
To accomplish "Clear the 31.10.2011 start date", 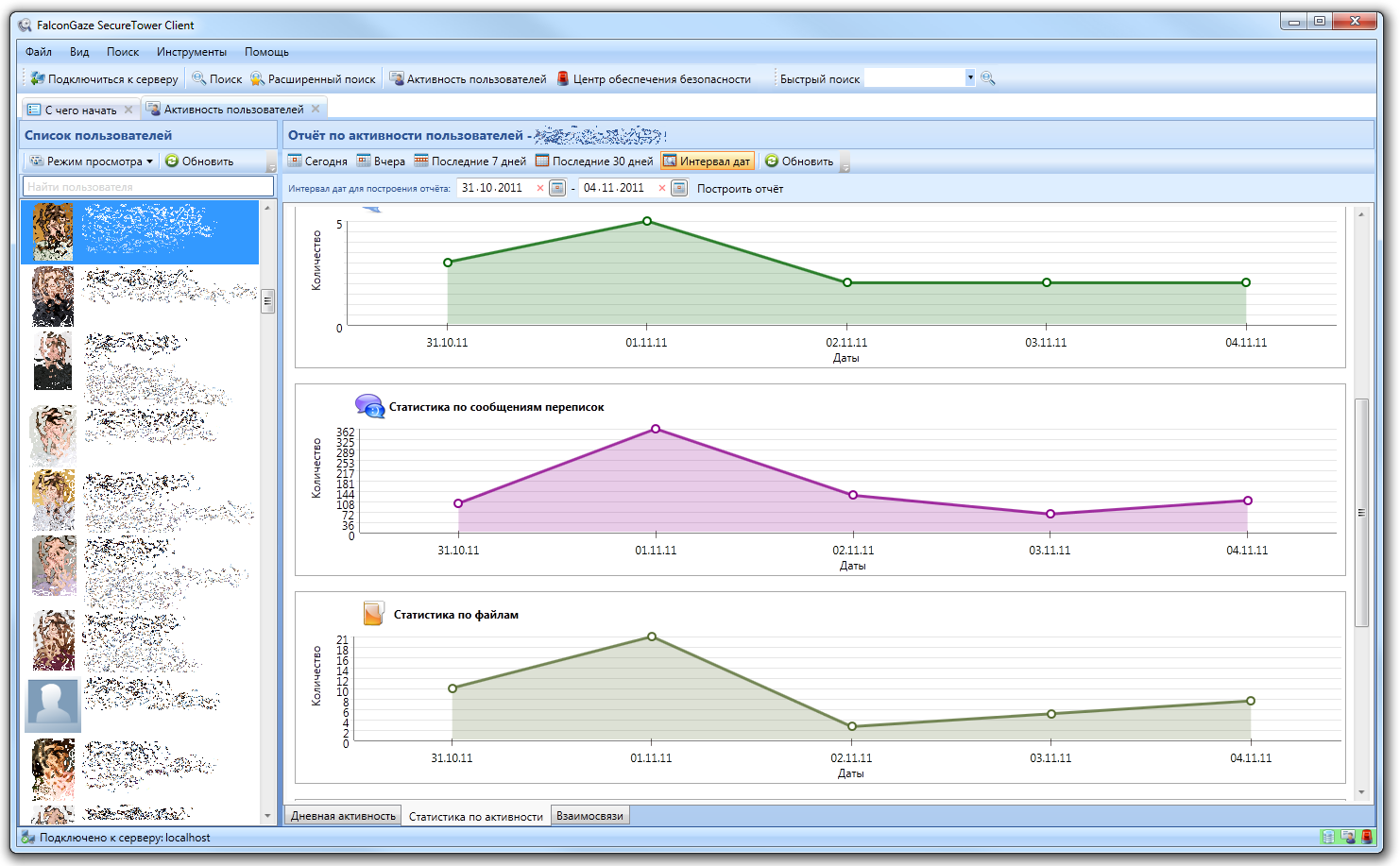I will pyautogui.click(x=540, y=188).
